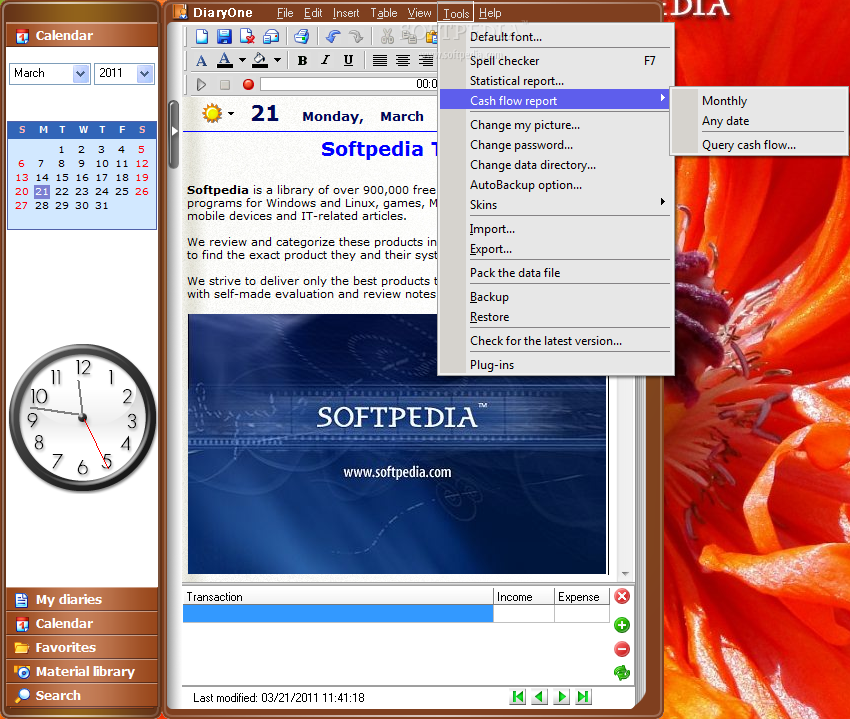850x719 pixels.
Task: Open the File menu
Action: pyautogui.click(x=285, y=13)
